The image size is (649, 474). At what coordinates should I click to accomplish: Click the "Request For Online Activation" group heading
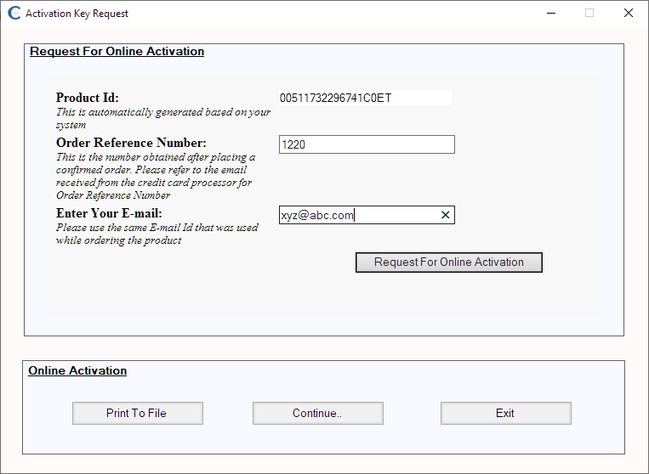point(117,51)
